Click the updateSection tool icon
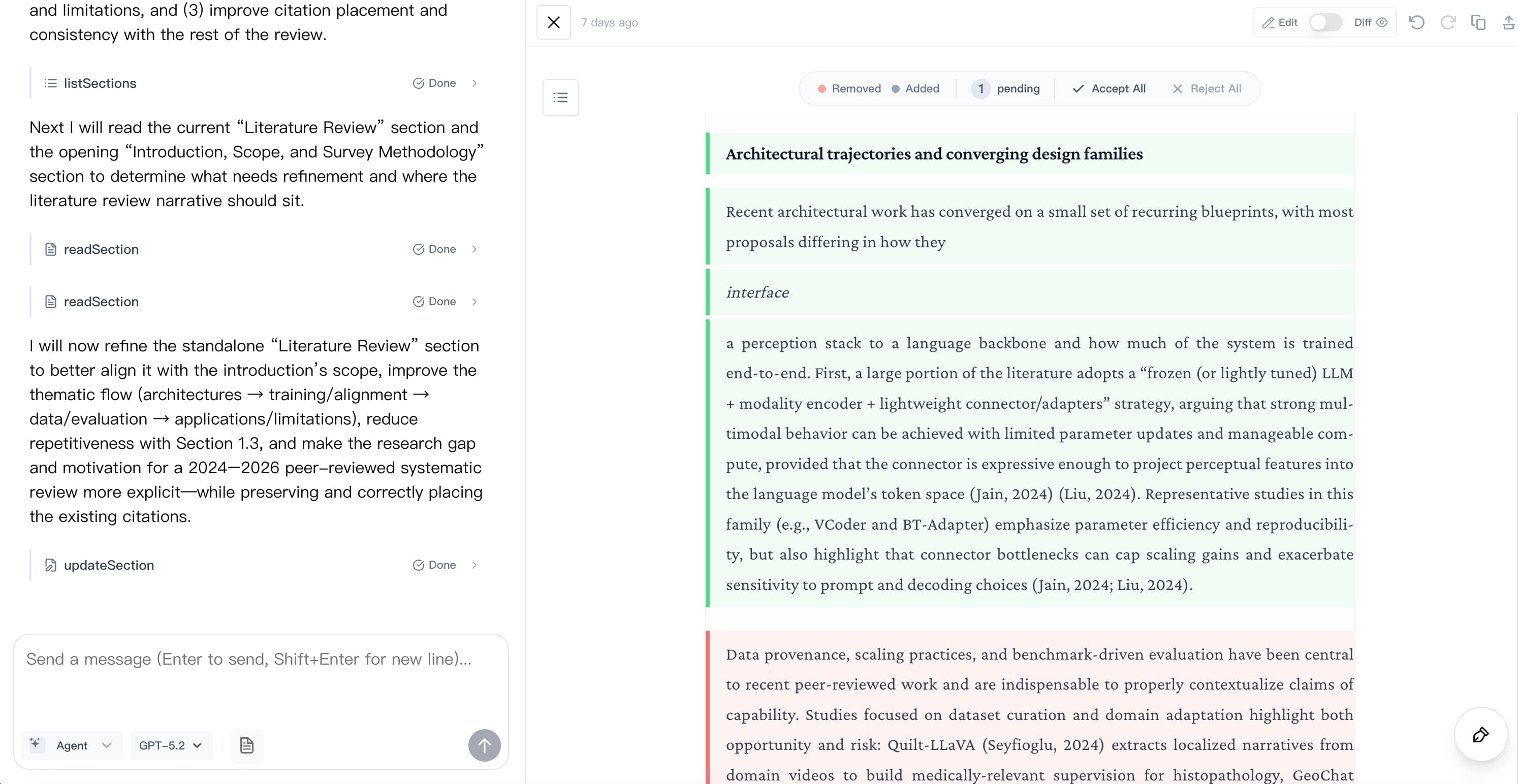Screen dimensions: 1518x784 click(50, 565)
